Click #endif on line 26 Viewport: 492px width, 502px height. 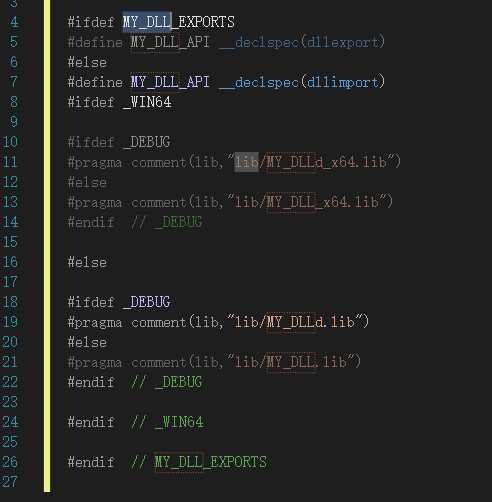click(x=91, y=462)
